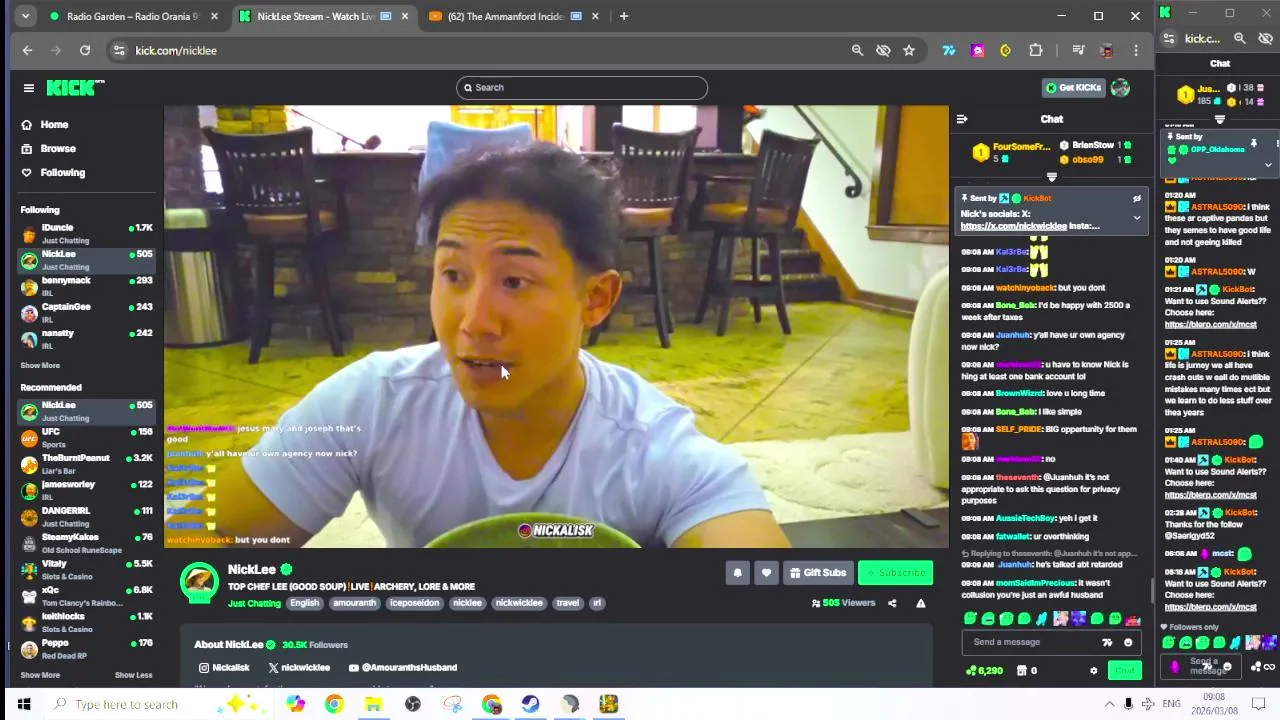Report stream via the warning triangle icon
Viewport: 1280px width, 720px height.
(x=921, y=603)
